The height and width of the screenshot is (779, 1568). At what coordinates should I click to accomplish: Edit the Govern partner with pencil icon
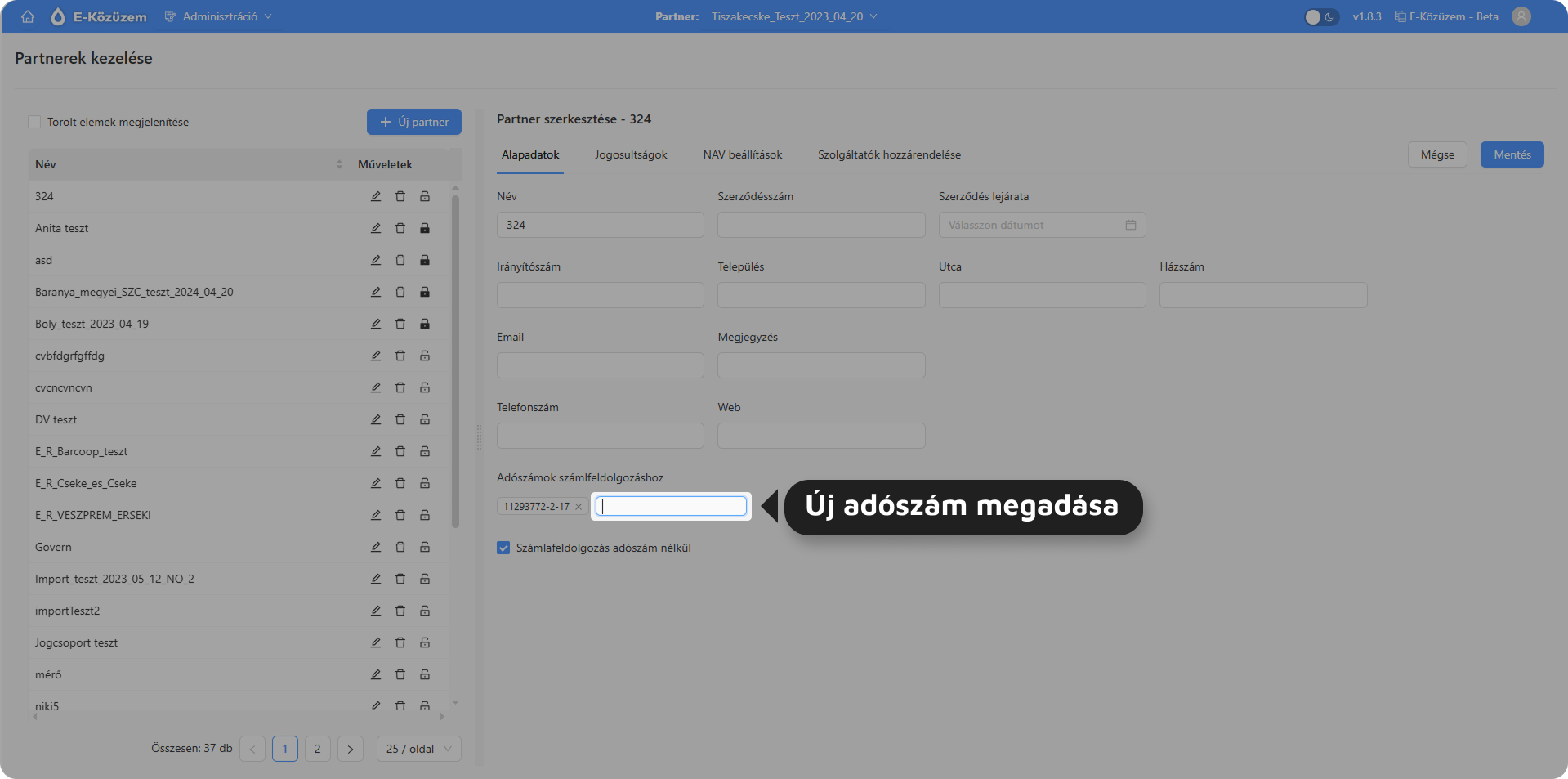[376, 547]
